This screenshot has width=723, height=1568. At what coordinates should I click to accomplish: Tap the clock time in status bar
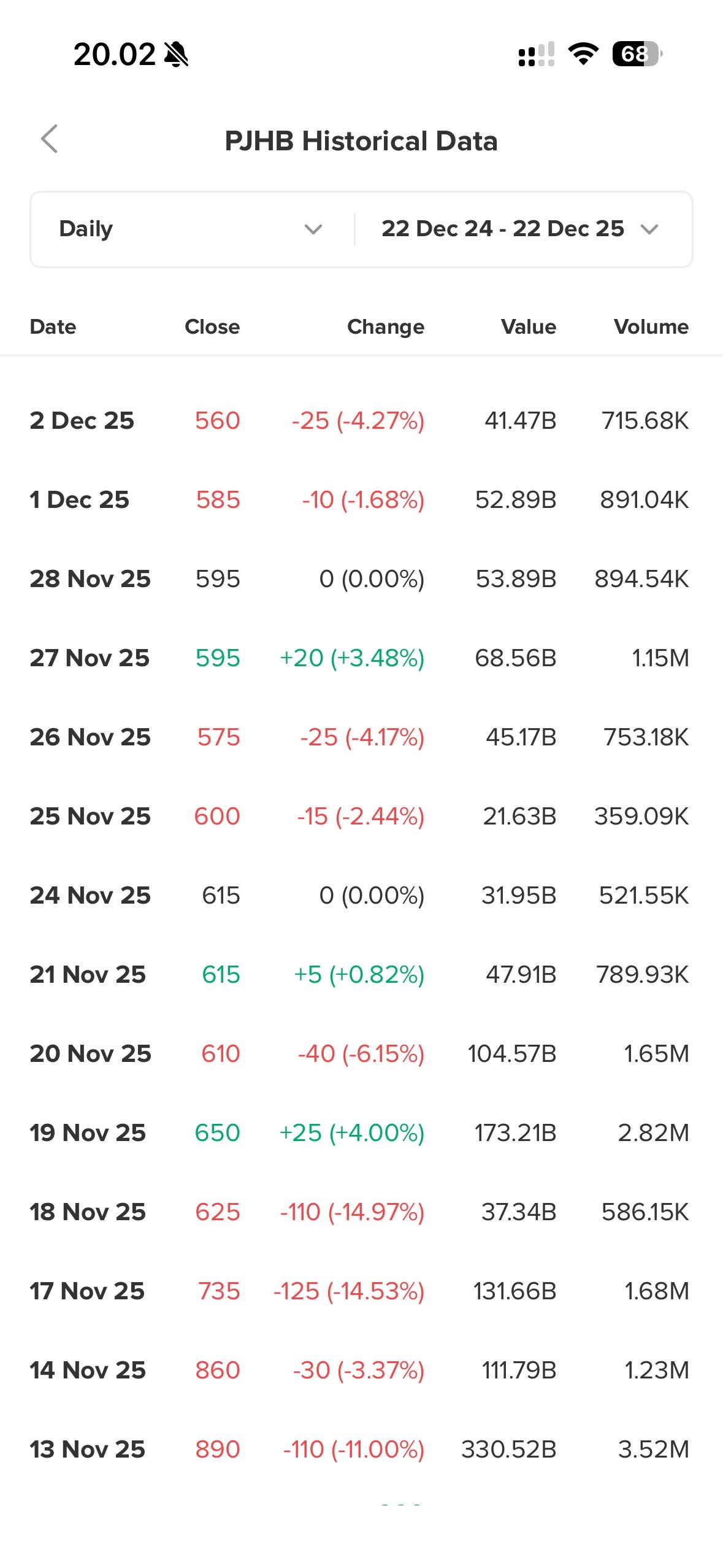pyautogui.click(x=115, y=55)
